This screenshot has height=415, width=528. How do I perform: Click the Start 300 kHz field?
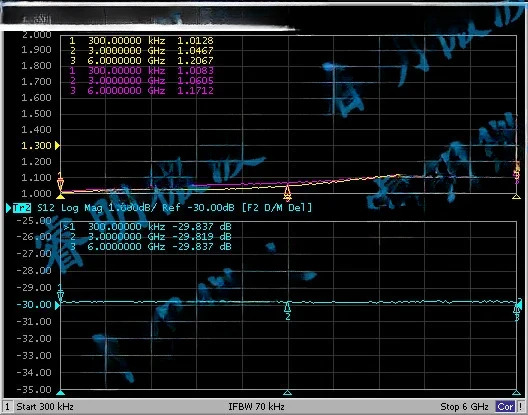click(45, 407)
